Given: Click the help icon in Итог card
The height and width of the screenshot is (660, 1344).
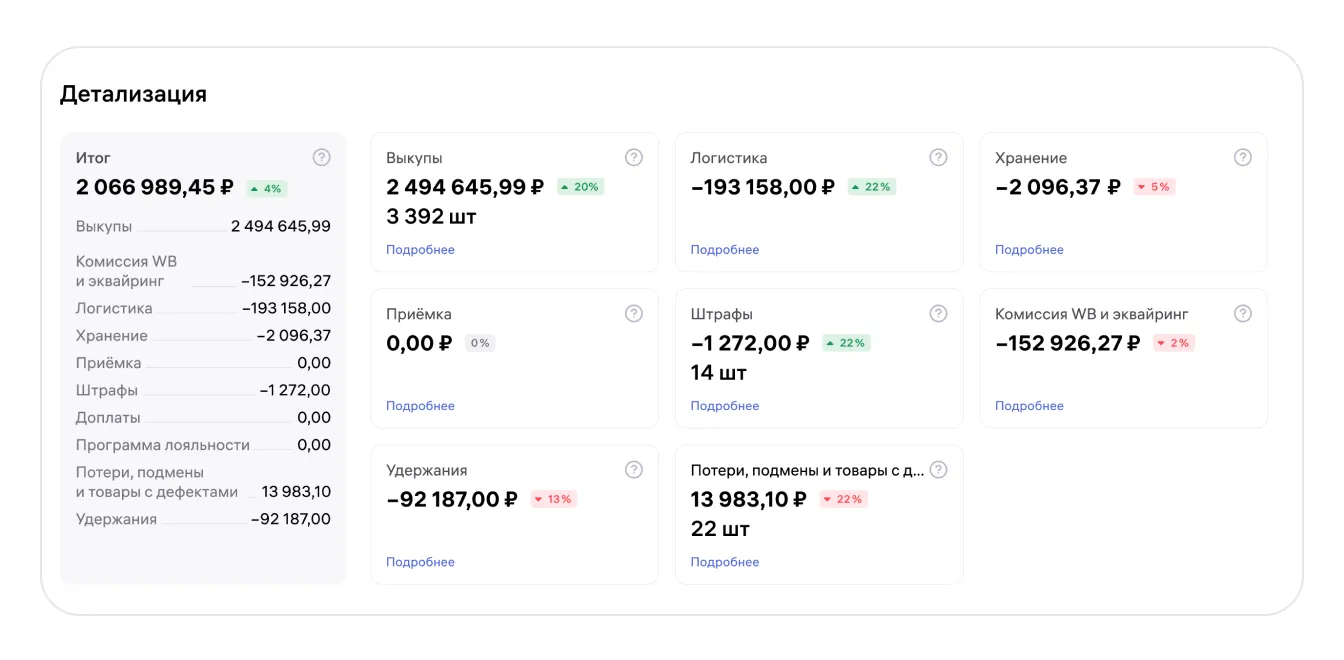Looking at the screenshot, I should (x=321, y=157).
